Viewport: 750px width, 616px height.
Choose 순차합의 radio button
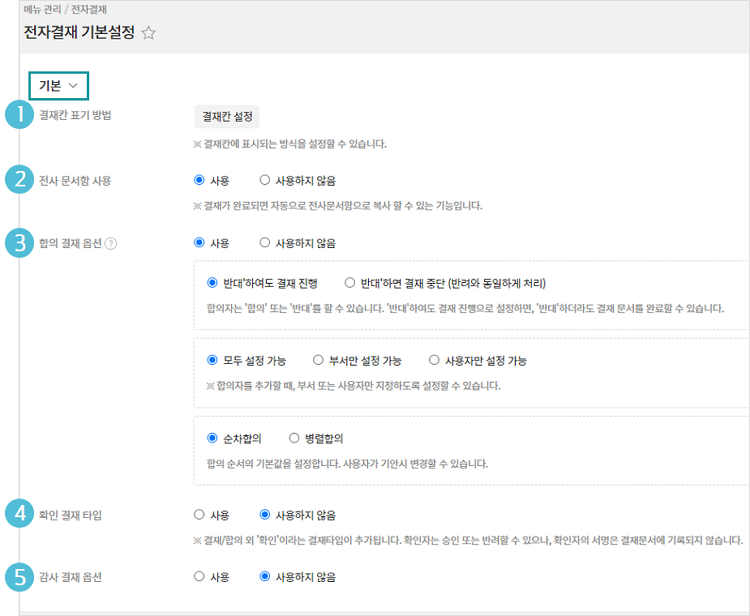pos(212,438)
